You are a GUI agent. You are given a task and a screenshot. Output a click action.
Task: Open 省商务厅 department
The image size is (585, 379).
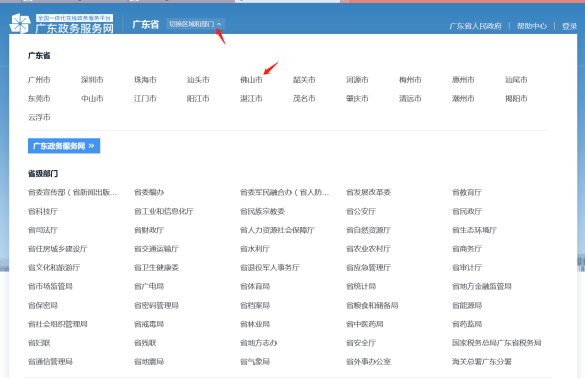[x=467, y=249]
